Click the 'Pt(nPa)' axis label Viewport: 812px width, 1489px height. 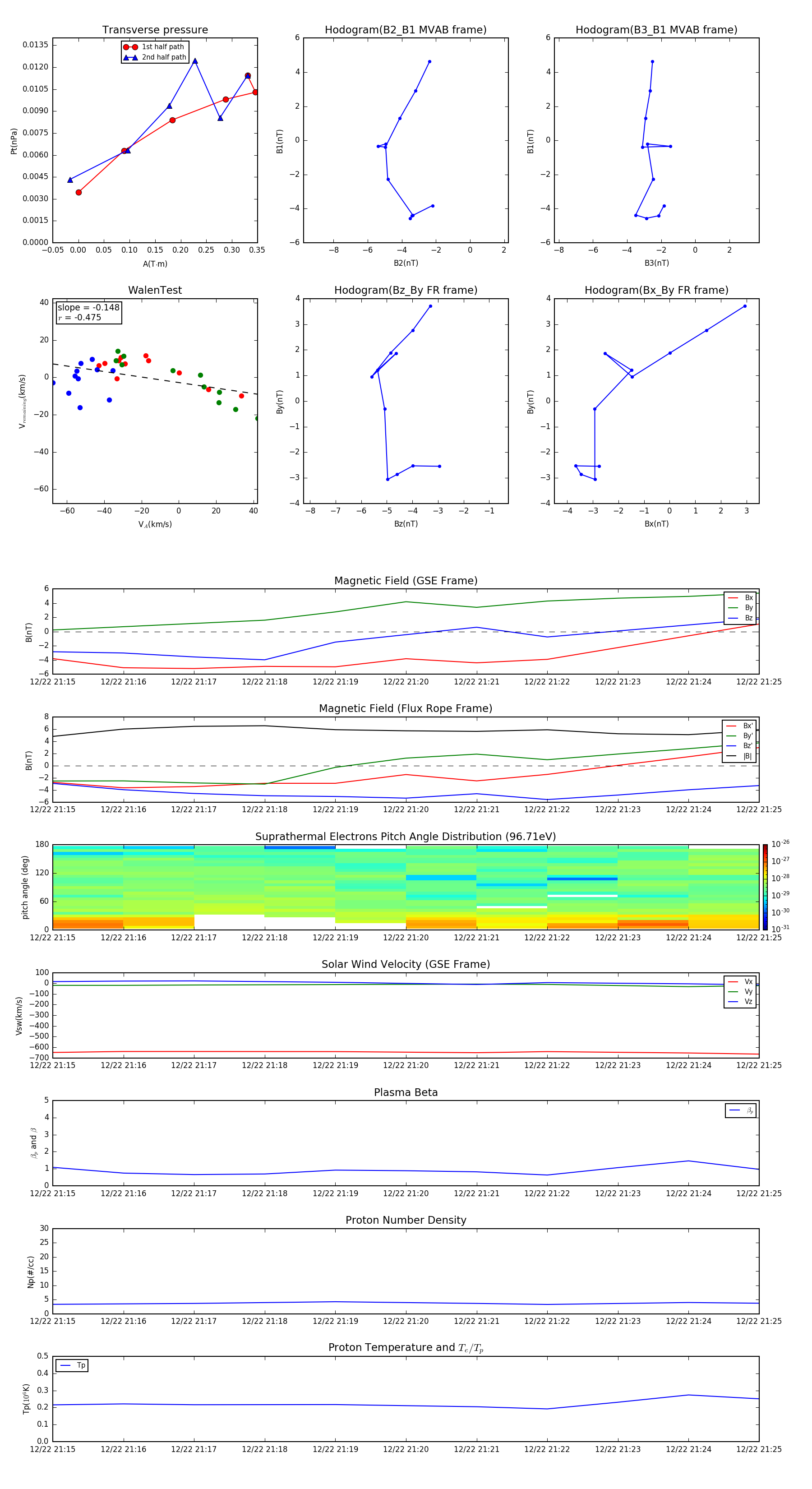click(x=14, y=140)
